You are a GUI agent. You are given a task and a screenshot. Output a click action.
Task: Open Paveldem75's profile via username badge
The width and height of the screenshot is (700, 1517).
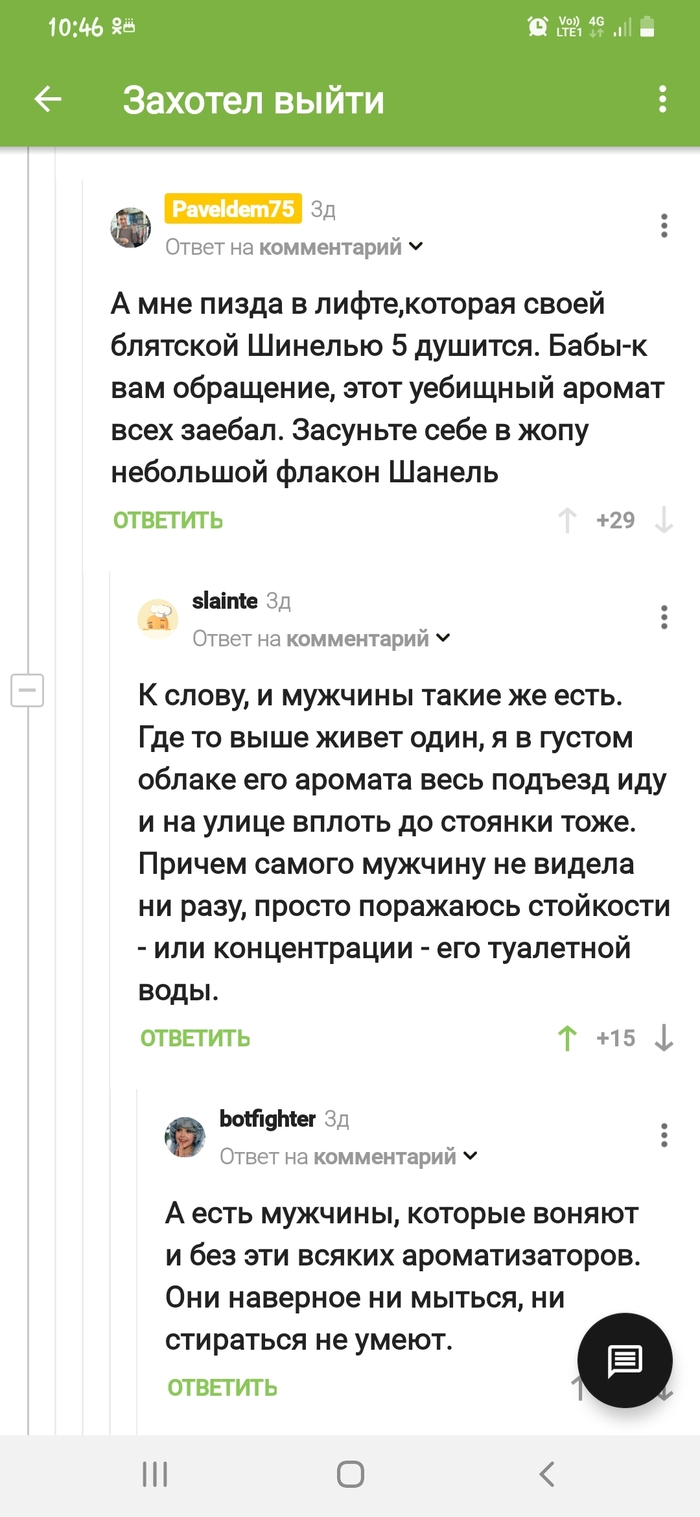click(x=232, y=209)
